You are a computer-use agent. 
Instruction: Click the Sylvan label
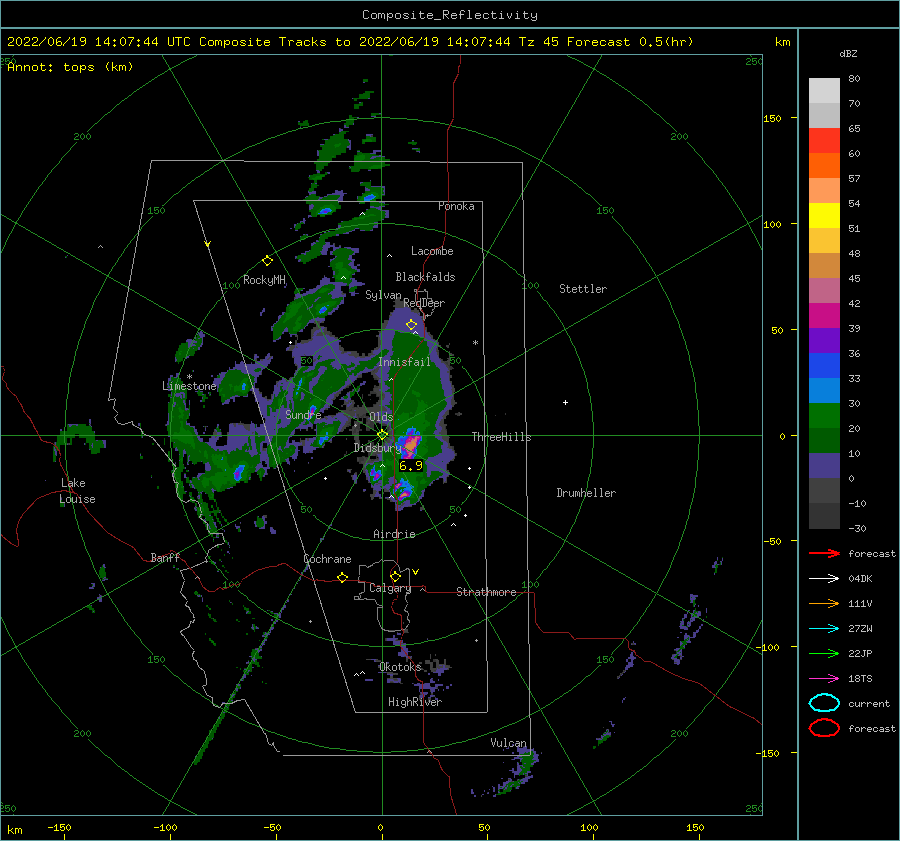point(383,295)
